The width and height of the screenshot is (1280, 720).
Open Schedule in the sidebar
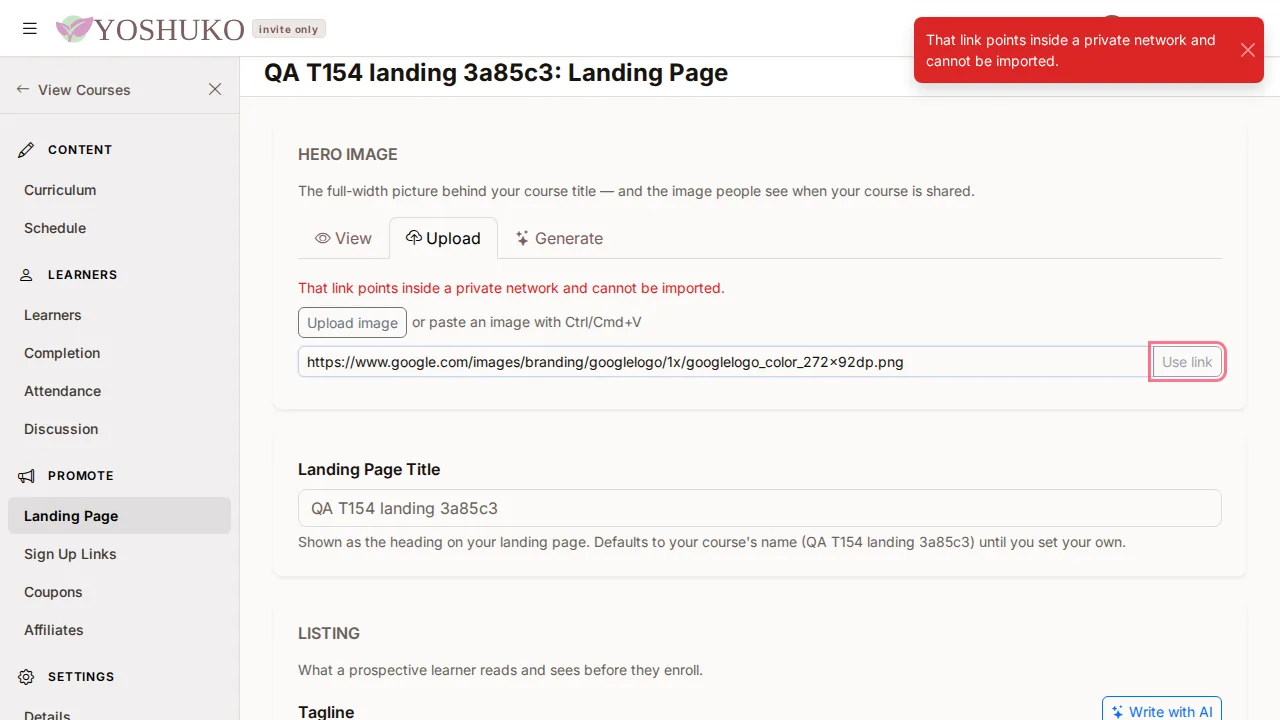tap(119, 228)
